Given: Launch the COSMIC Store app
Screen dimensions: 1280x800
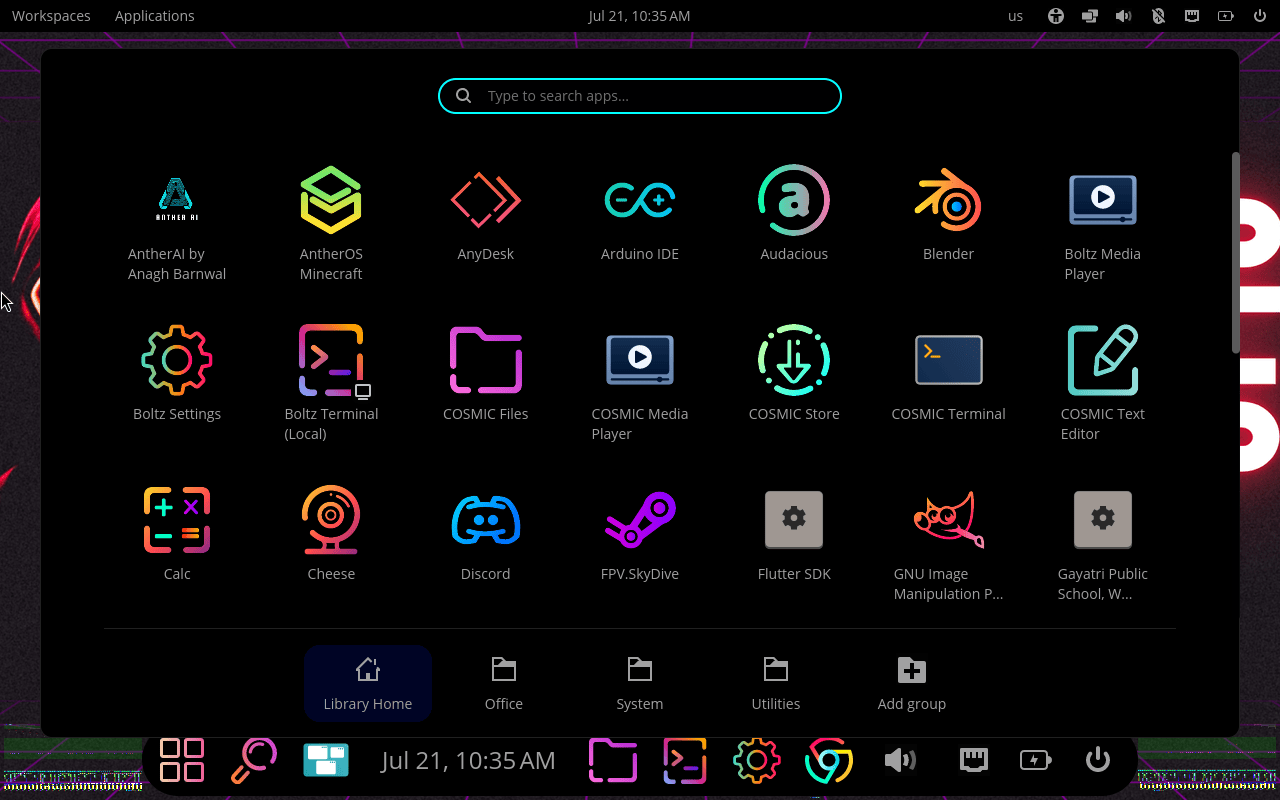Looking at the screenshot, I should [794, 360].
